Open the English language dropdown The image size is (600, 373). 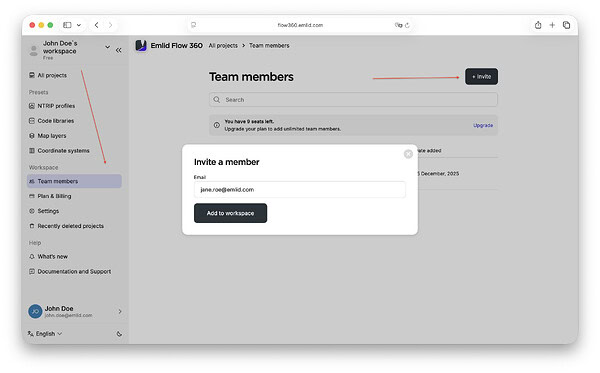click(45, 334)
